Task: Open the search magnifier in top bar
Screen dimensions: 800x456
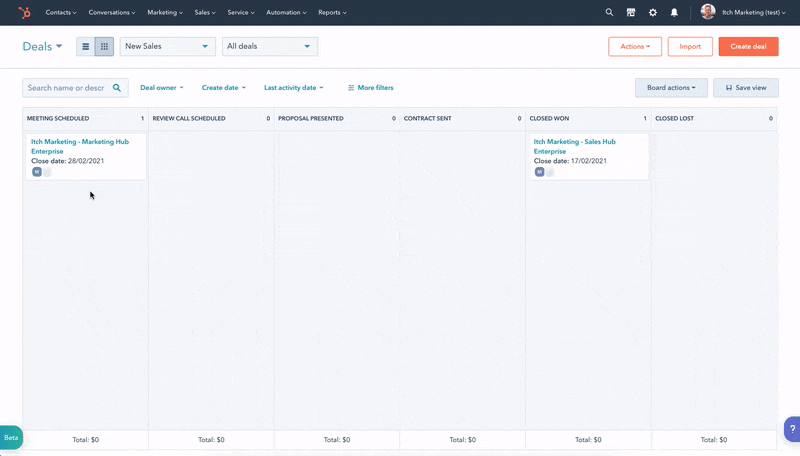Action: pos(609,12)
